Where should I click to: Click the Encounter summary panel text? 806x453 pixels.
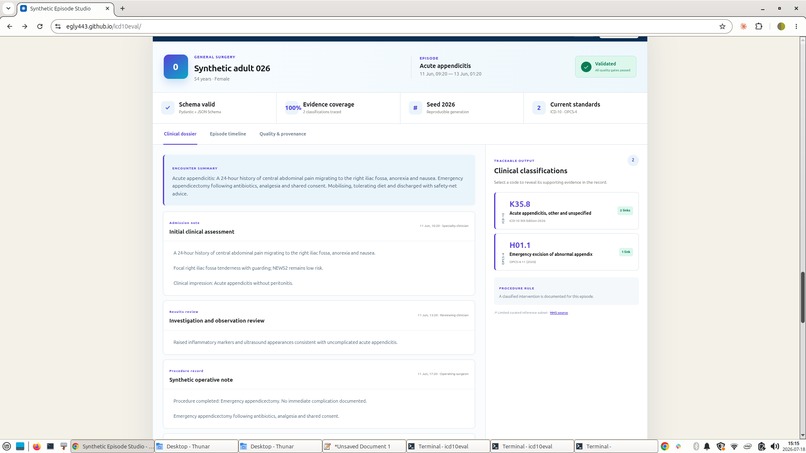(x=318, y=186)
